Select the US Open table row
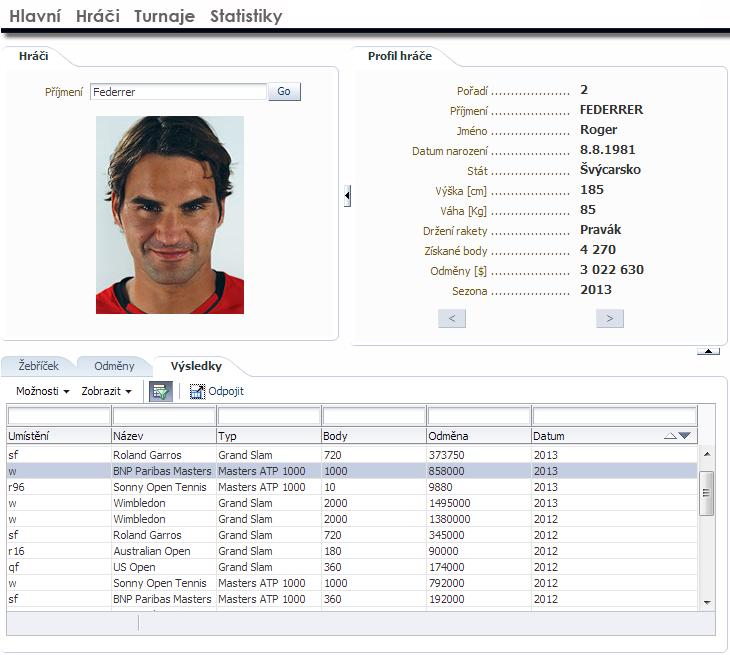The height and width of the screenshot is (655, 730). click(x=352, y=567)
